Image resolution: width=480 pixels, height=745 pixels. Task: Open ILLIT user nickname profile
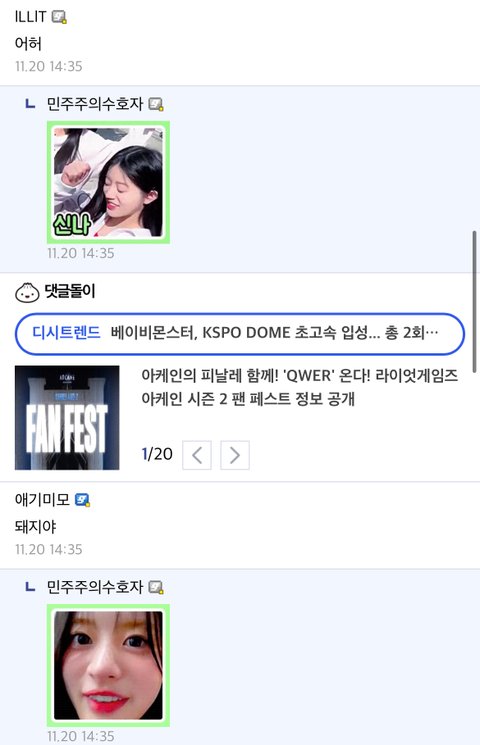tap(30, 17)
